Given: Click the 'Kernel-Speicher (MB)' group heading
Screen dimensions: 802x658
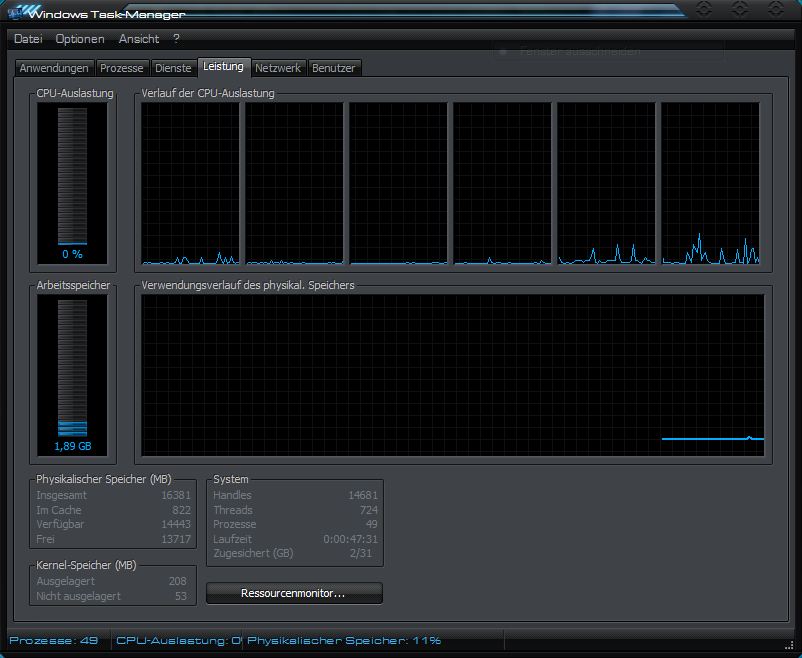Looking at the screenshot, I should pyautogui.click(x=86, y=565).
